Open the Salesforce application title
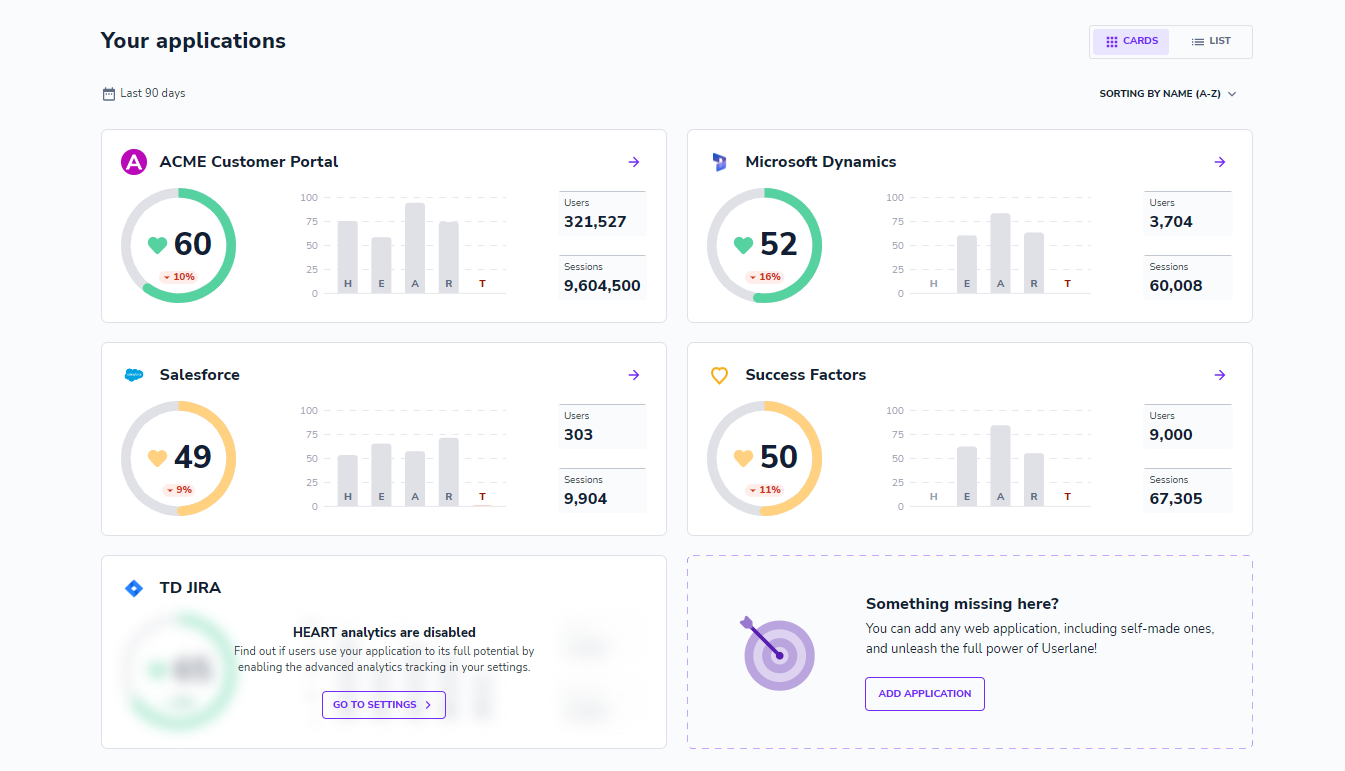The height and width of the screenshot is (771, 1345). [200, 375]
